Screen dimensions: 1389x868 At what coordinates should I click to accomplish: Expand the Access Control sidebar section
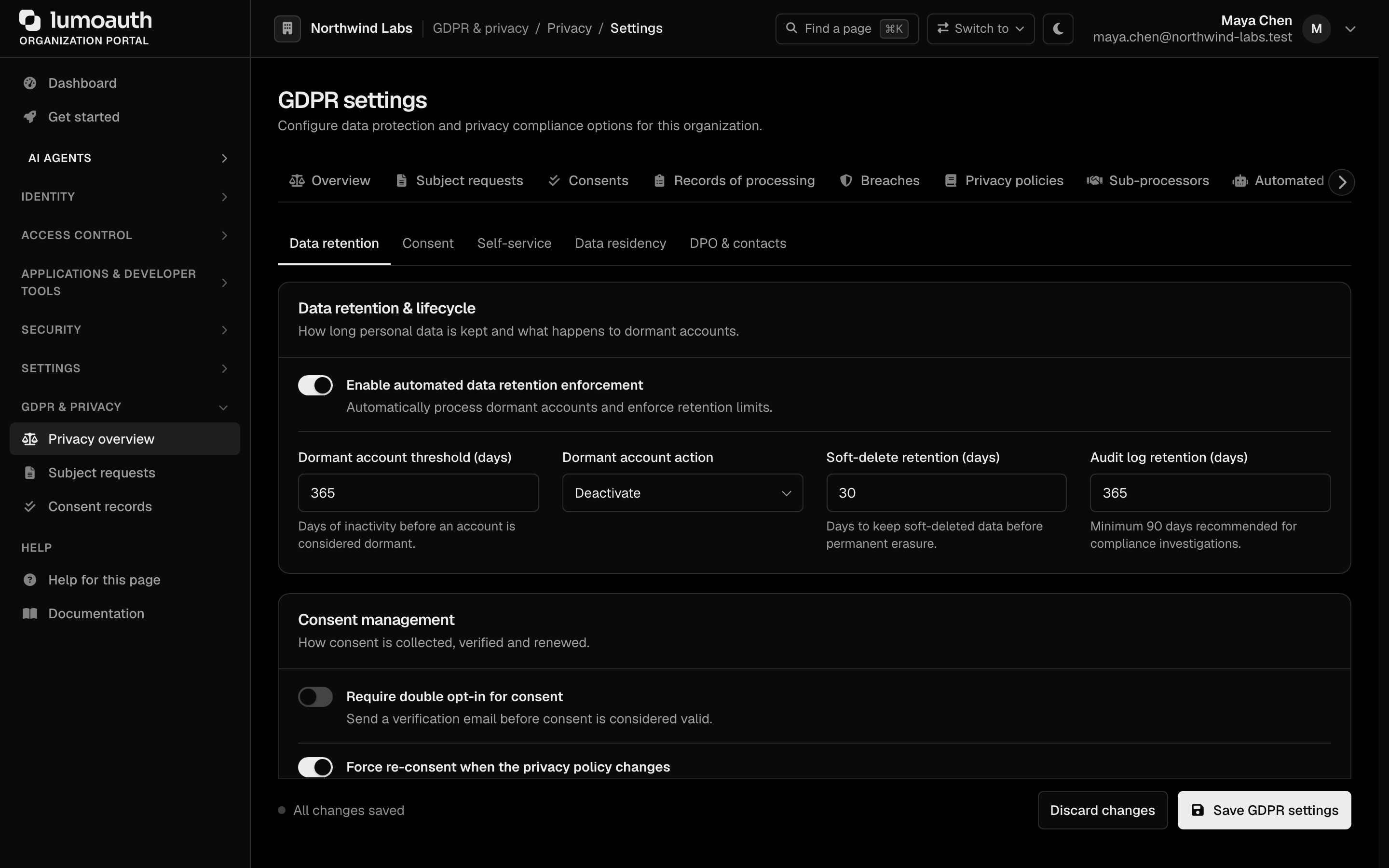click(x=125, y=235)
